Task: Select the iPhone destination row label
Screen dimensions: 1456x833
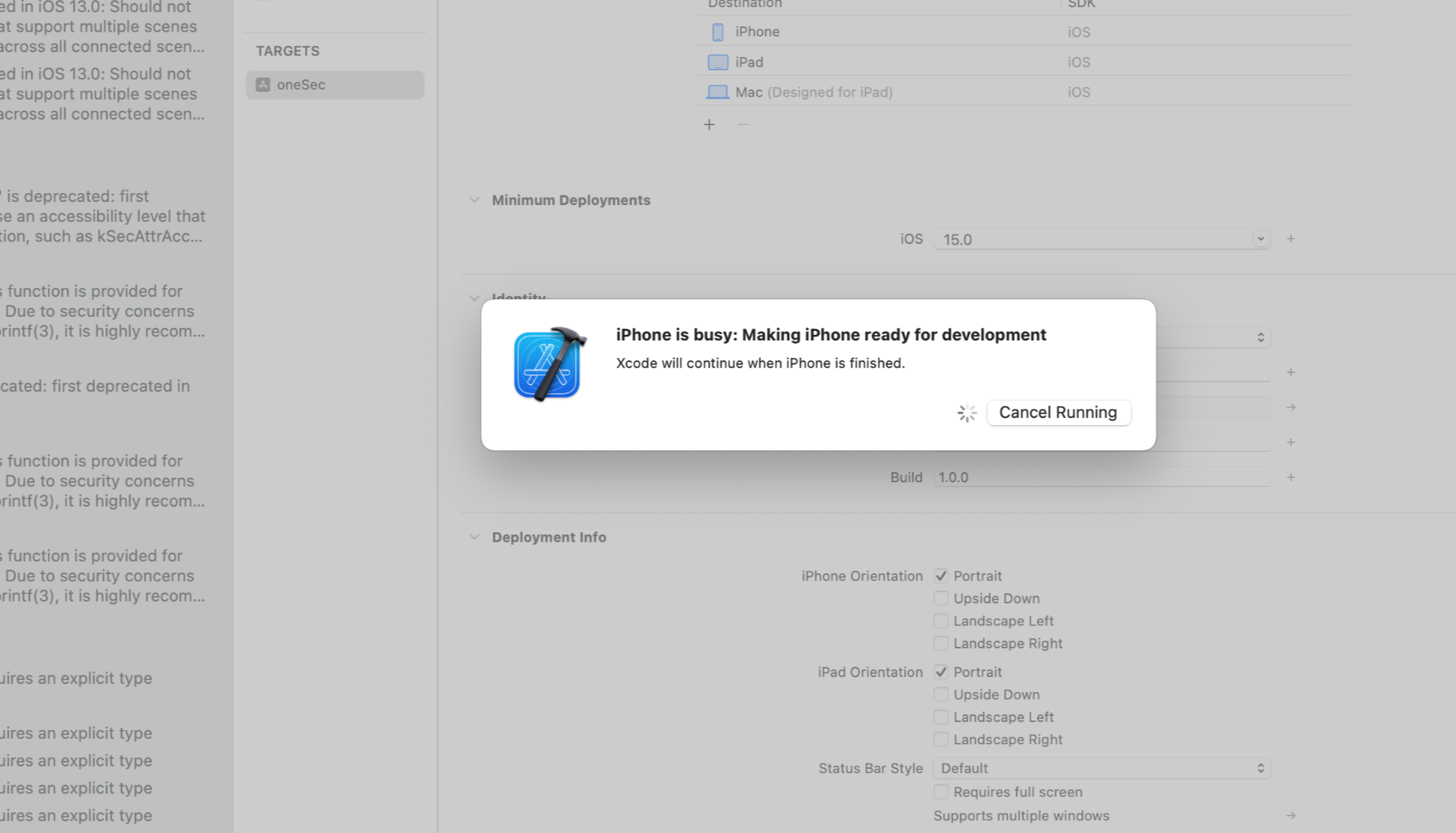Action: tap(757, 32)
